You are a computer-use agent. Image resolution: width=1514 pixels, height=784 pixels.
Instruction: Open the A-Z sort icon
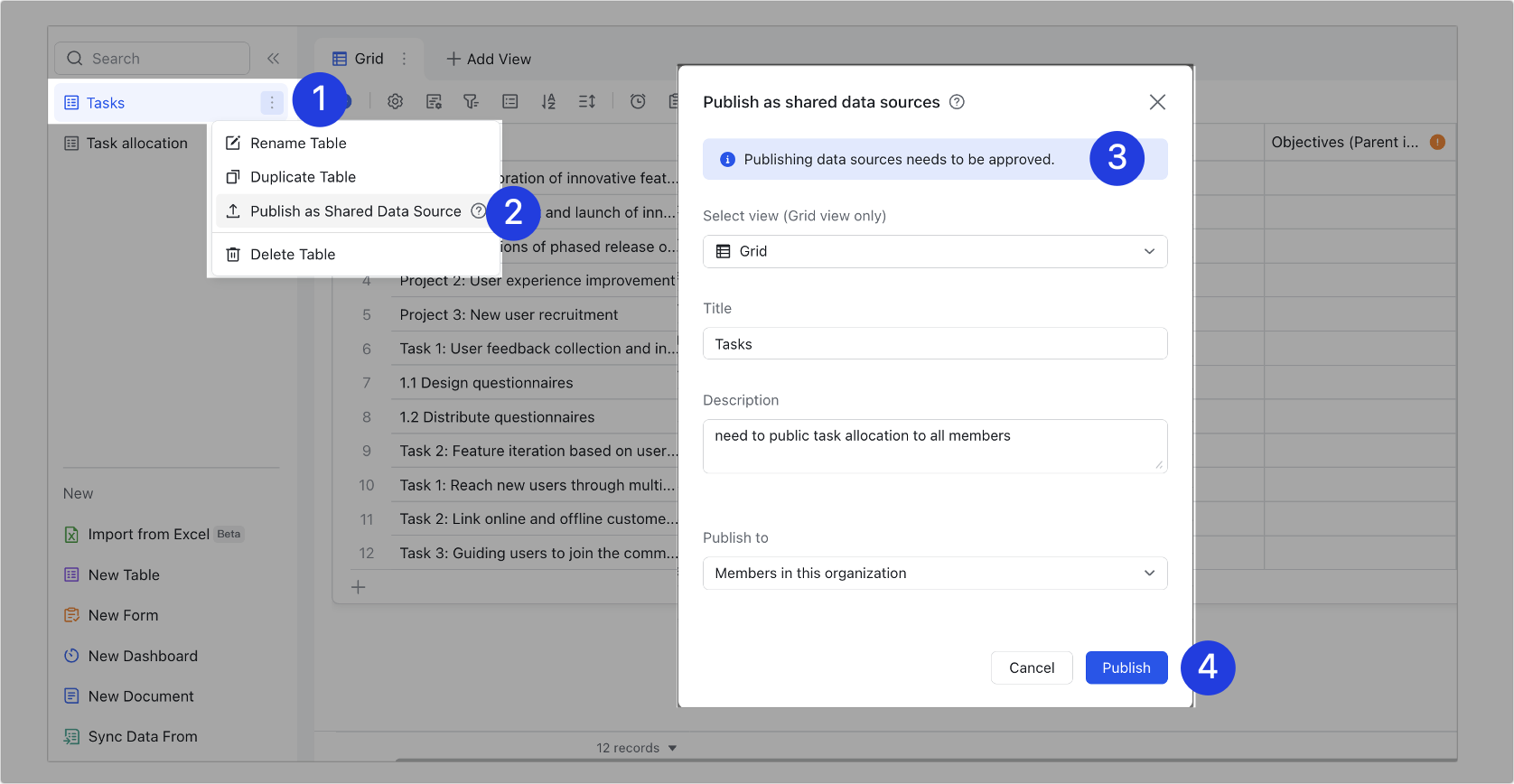pos(548,101)
